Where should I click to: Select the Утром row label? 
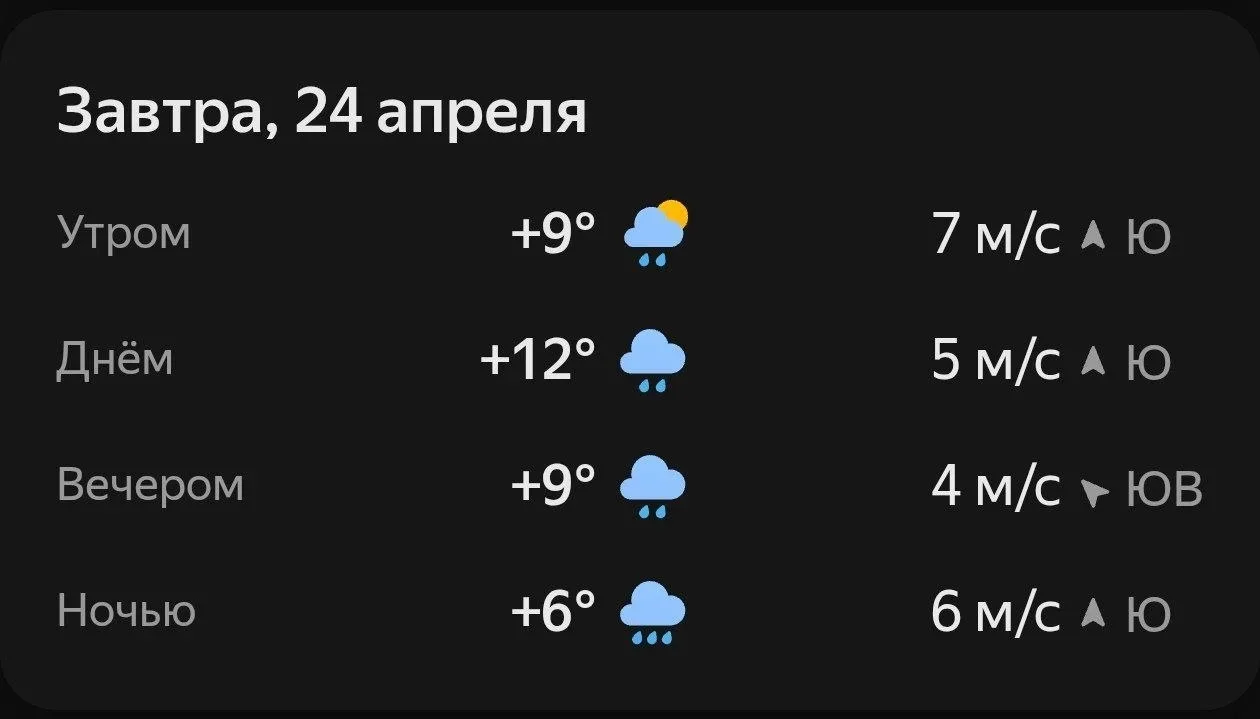click(x=124, y=234)
